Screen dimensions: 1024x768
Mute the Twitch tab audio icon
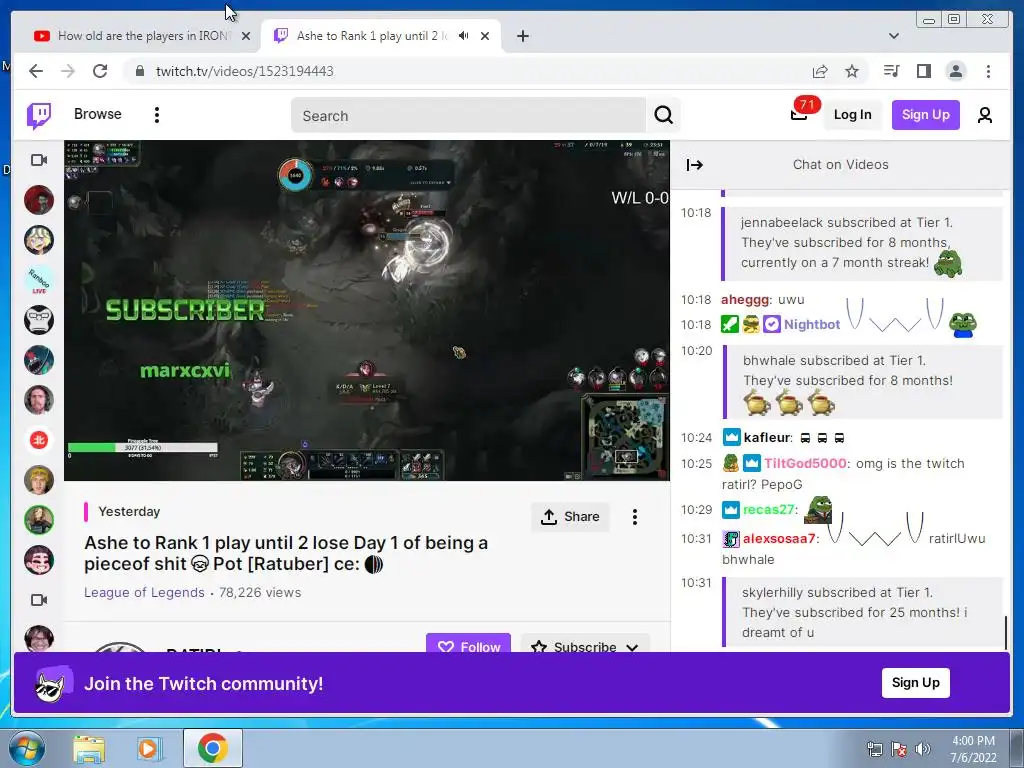(464, 36)
